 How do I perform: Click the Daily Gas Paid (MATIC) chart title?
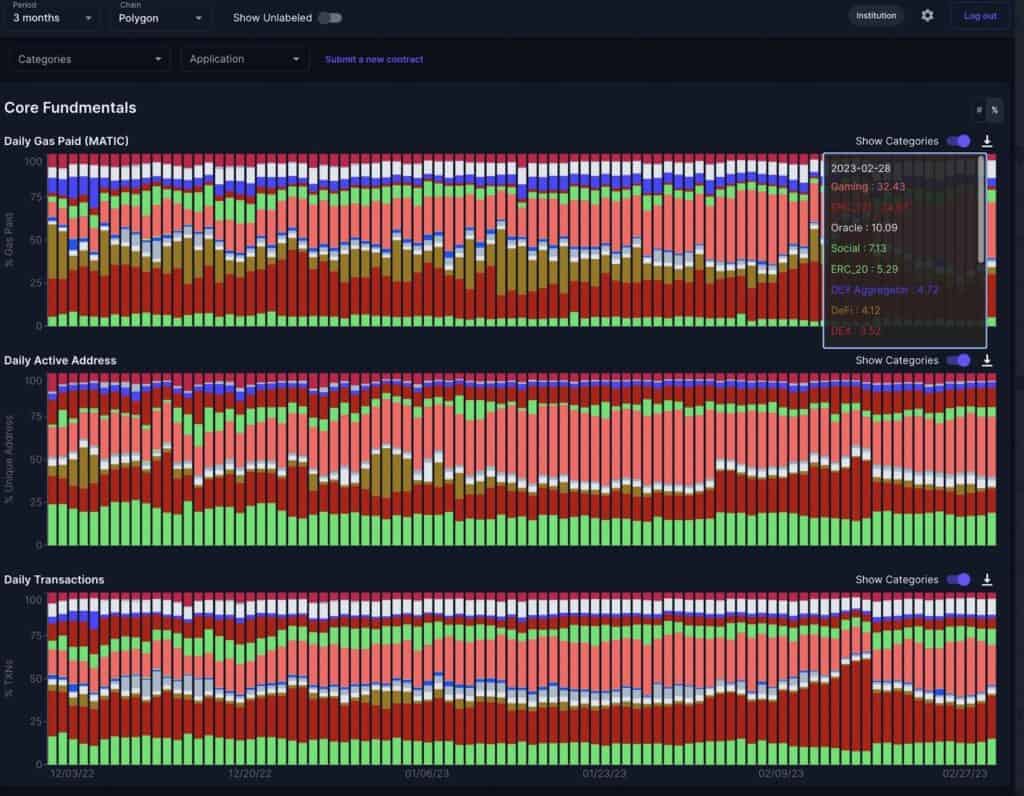click(x=66, y=141)
